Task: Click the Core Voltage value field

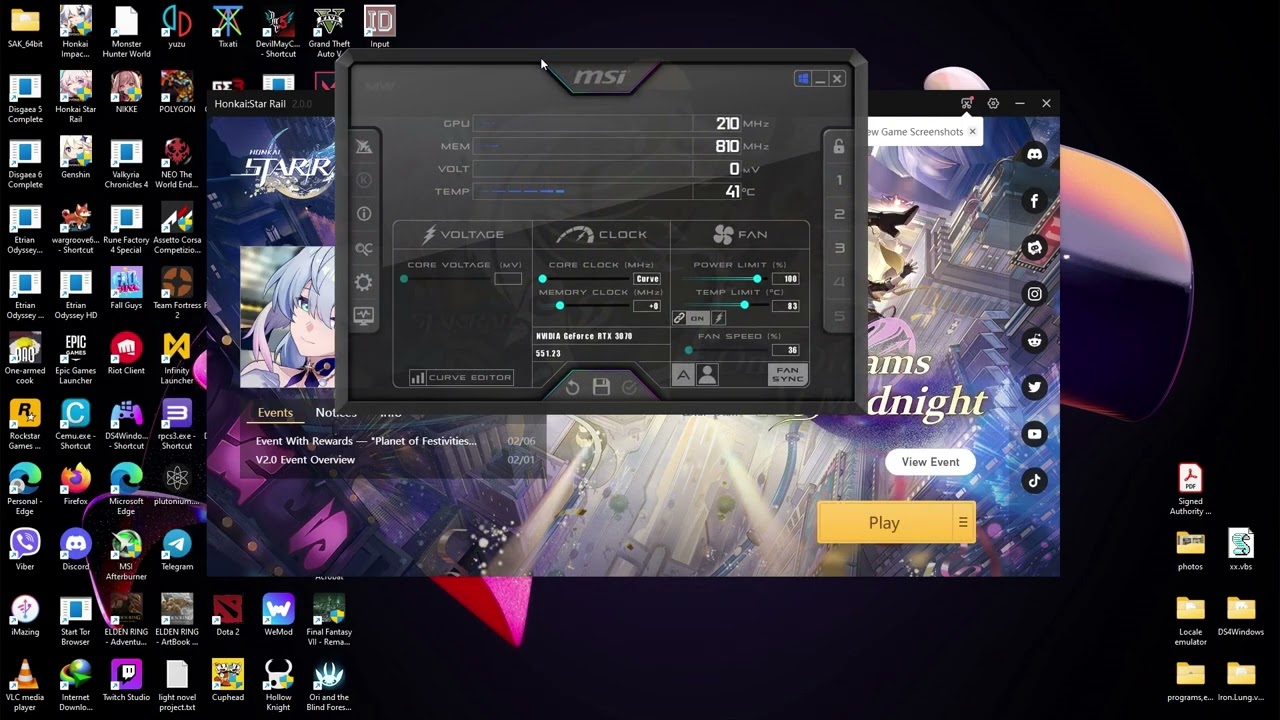Action: [508, 279]
